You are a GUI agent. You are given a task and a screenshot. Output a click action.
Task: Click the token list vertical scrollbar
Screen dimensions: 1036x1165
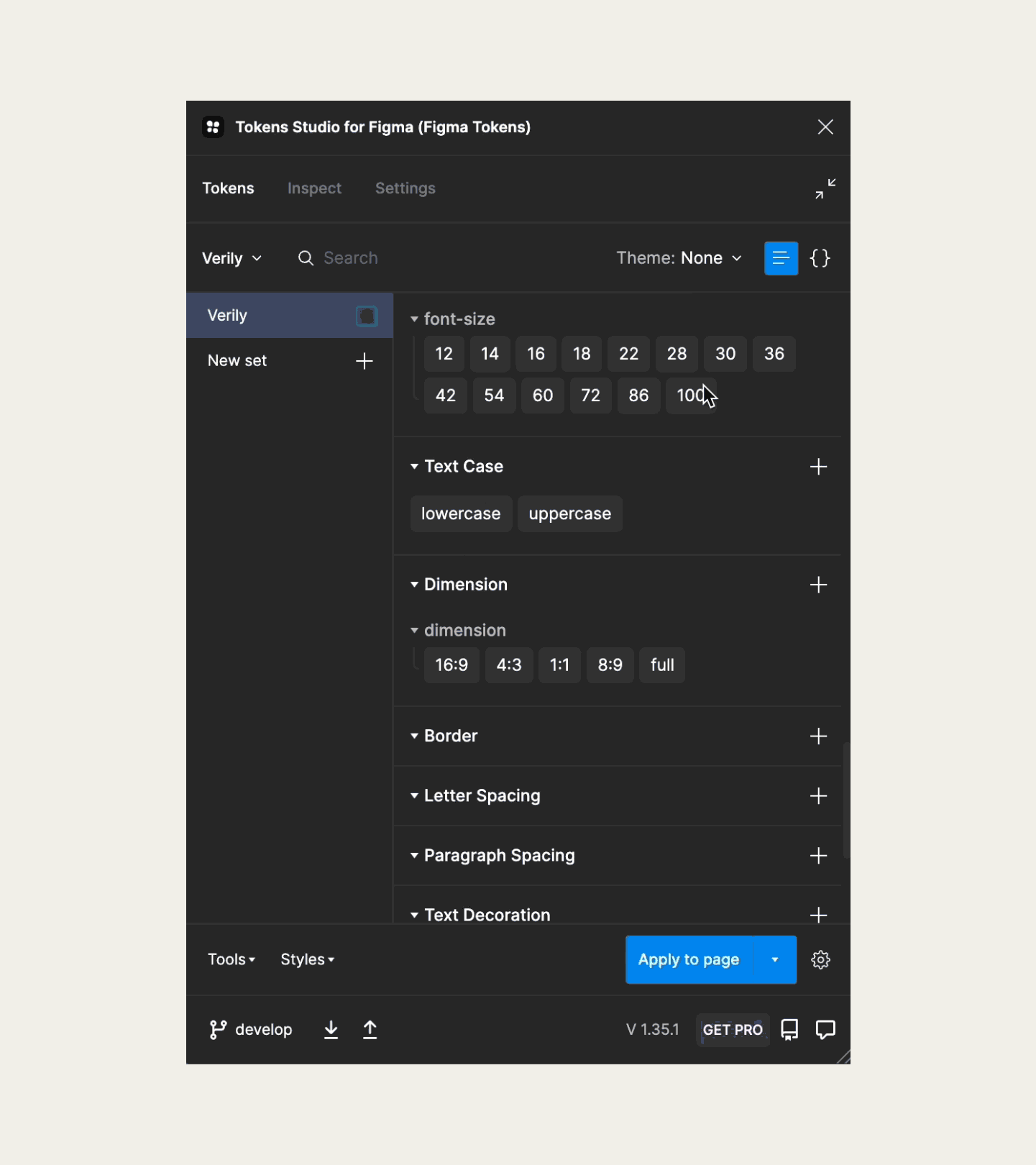point(846,801)
